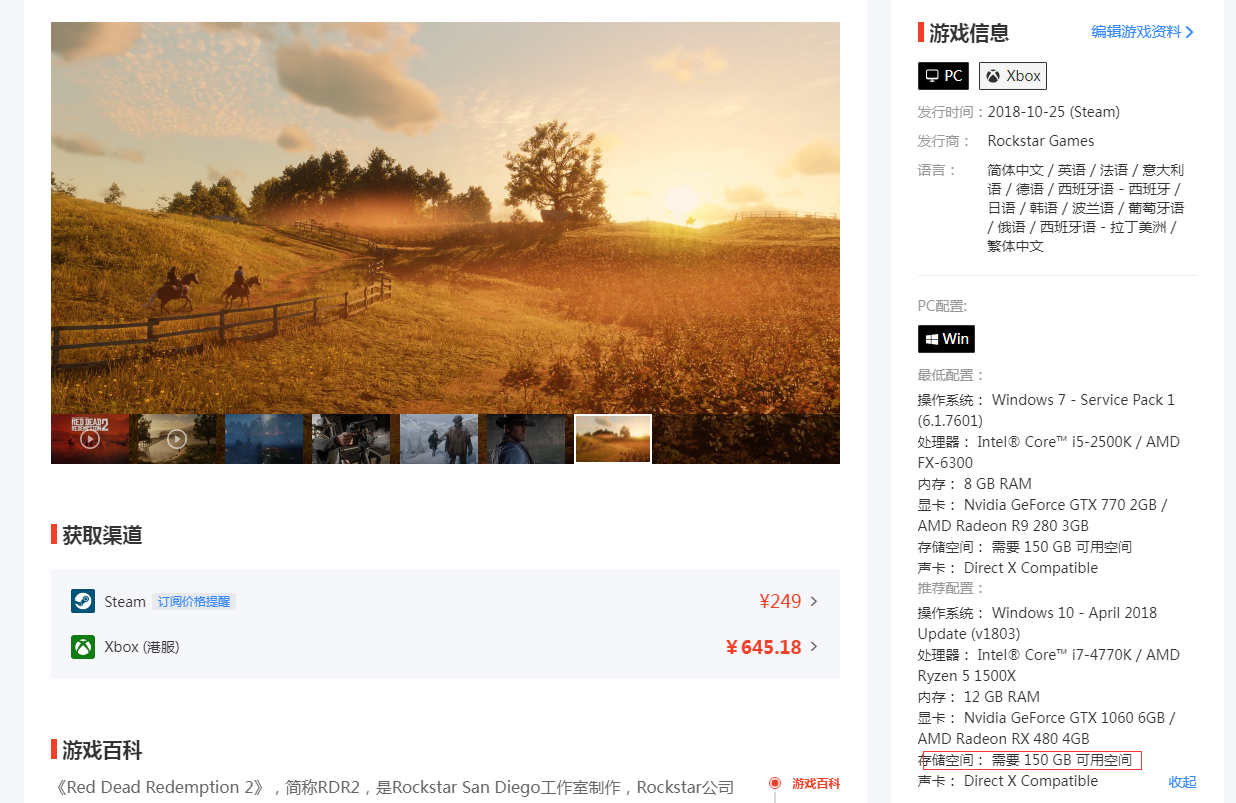1236x803 pixels.
Task: Select the Xbox platform tag
Action: click(1013, 76)
